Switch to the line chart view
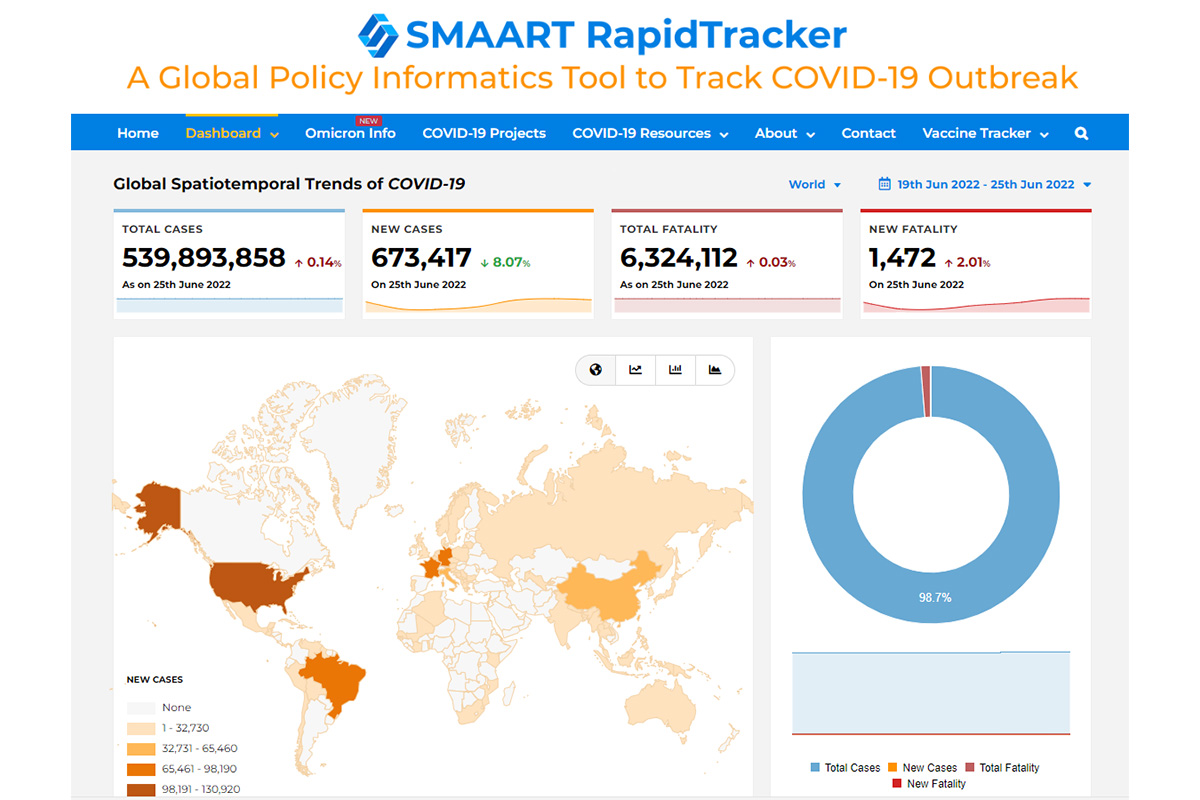The width and height of the screenshot is (1200, 800). 636,370
